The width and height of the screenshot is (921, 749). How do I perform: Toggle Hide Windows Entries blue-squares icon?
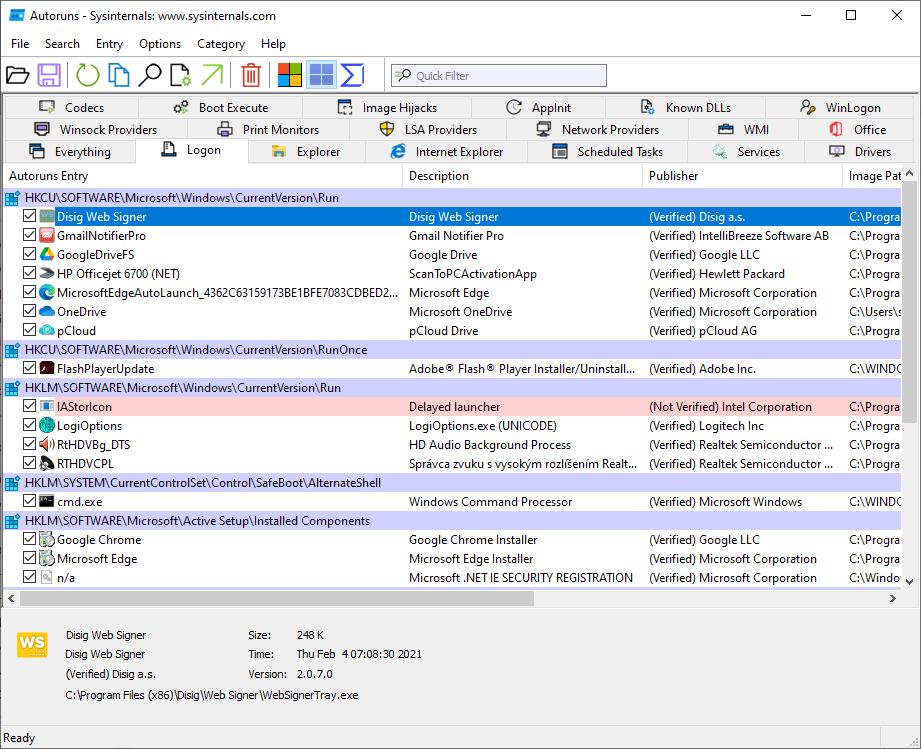pos(321,75)
